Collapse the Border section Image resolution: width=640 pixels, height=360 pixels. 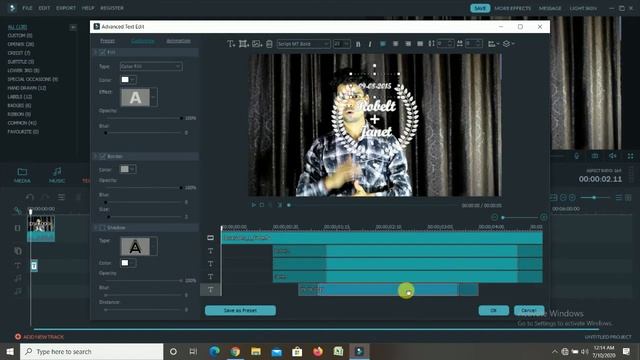96,156
